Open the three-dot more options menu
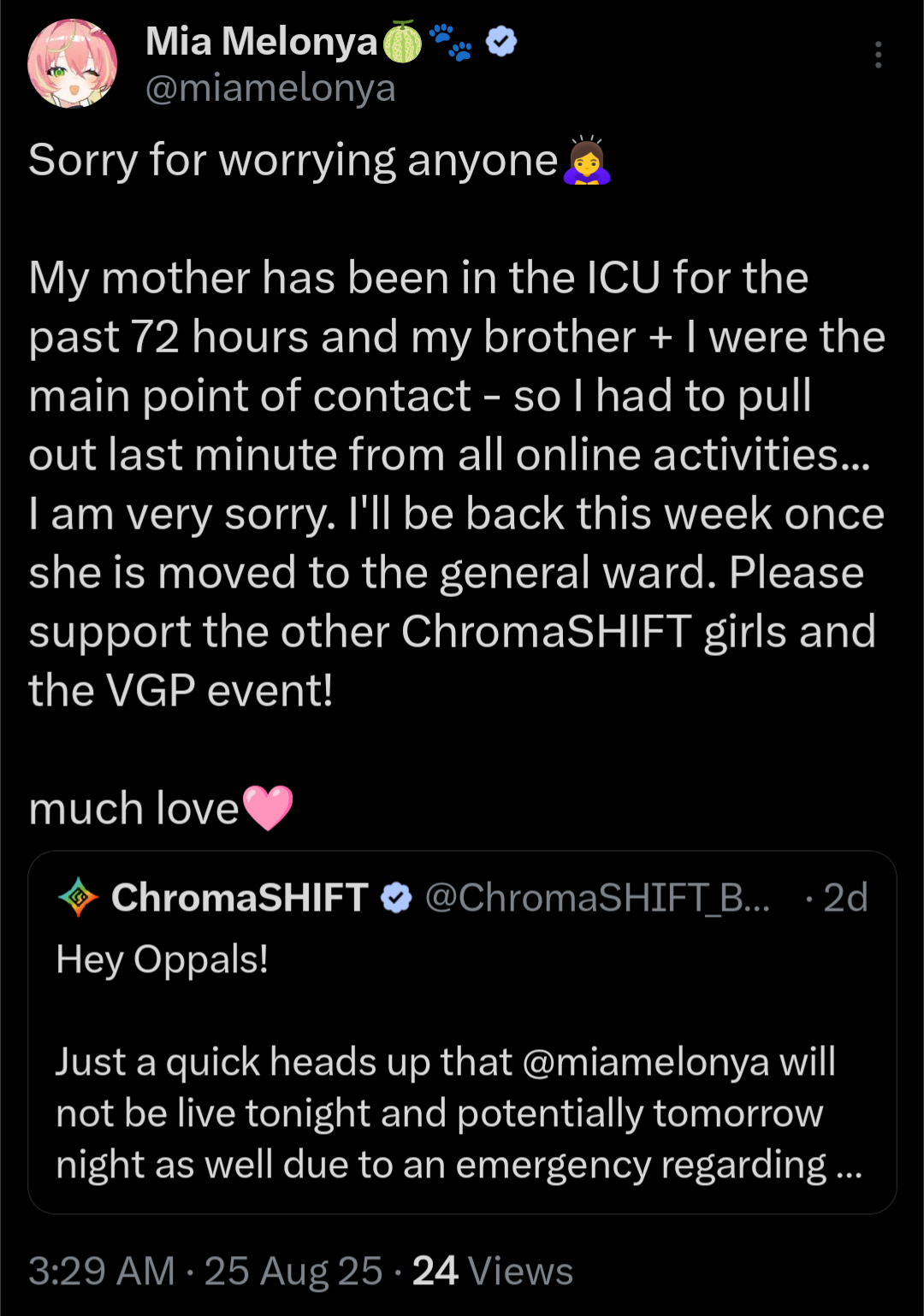Viewport: 924px width, 1316px height. [x=878, y=55]
